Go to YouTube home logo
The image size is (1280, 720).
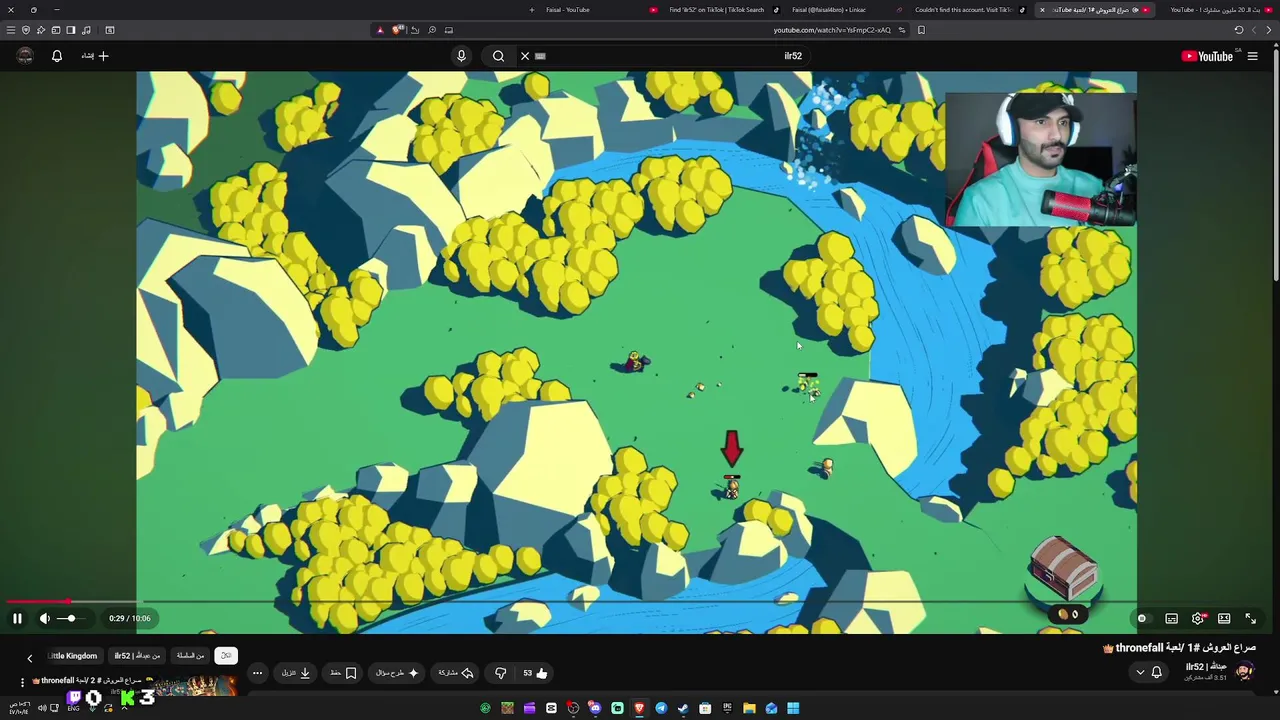click(x=1207, y=56)
